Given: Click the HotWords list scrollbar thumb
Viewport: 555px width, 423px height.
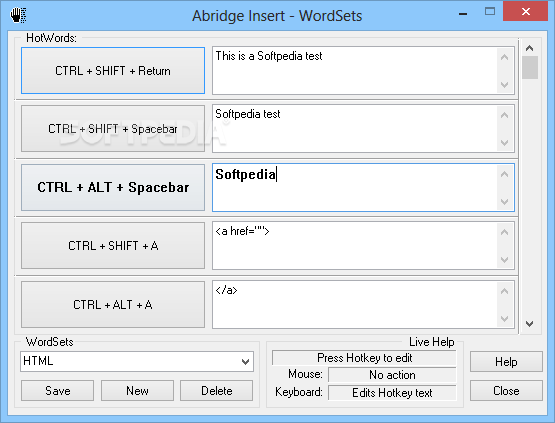Looking at the screenshot, I should coord(530,67).
